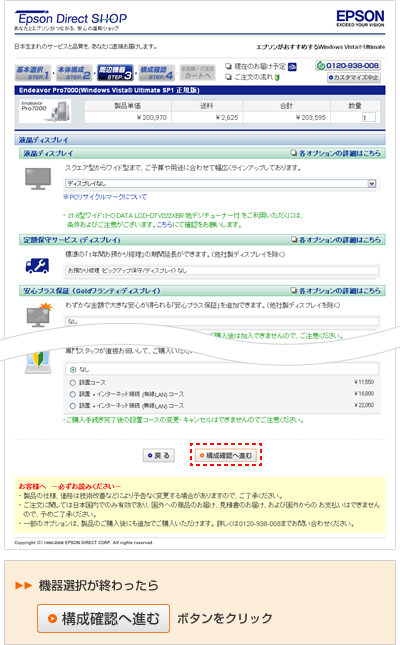Click the broken monitor warranty icon
The height and width of the screenshot is (645, 400).
pos(40,315)
